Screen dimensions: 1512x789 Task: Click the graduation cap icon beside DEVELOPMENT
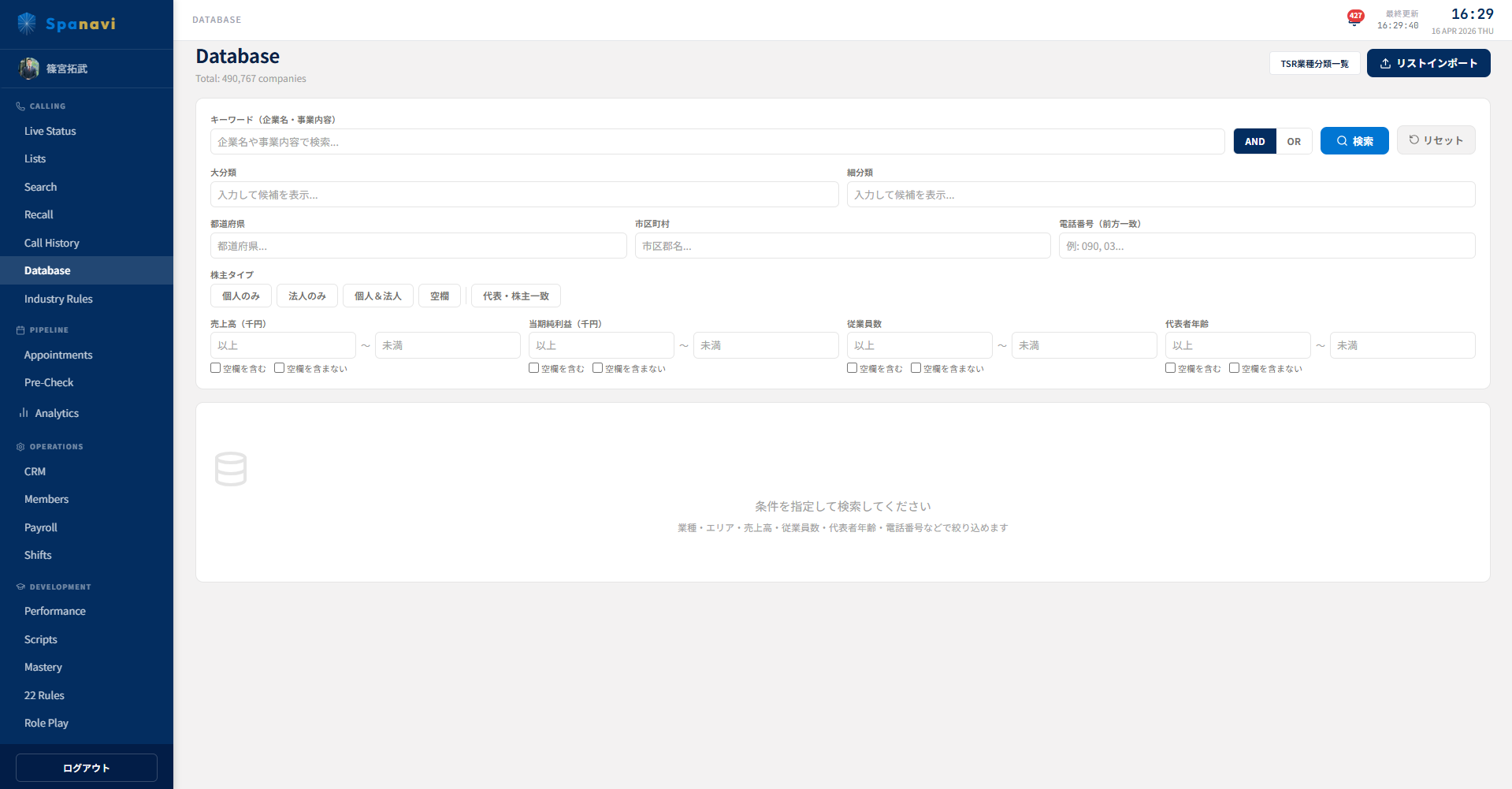[x=19, y=586]
